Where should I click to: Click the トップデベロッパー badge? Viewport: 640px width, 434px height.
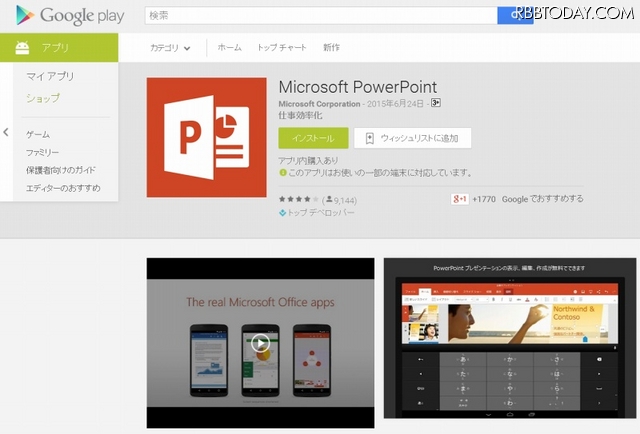pyautogui.click(x=316, y=212)
